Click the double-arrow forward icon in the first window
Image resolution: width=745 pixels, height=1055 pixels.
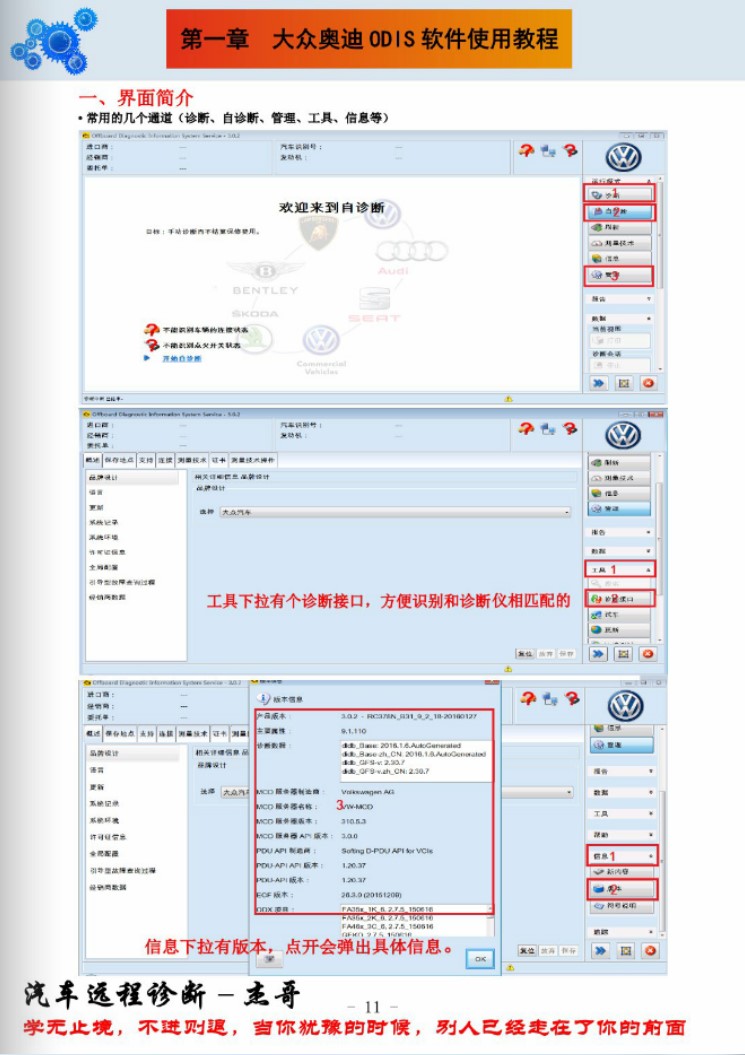pos(598,383)
